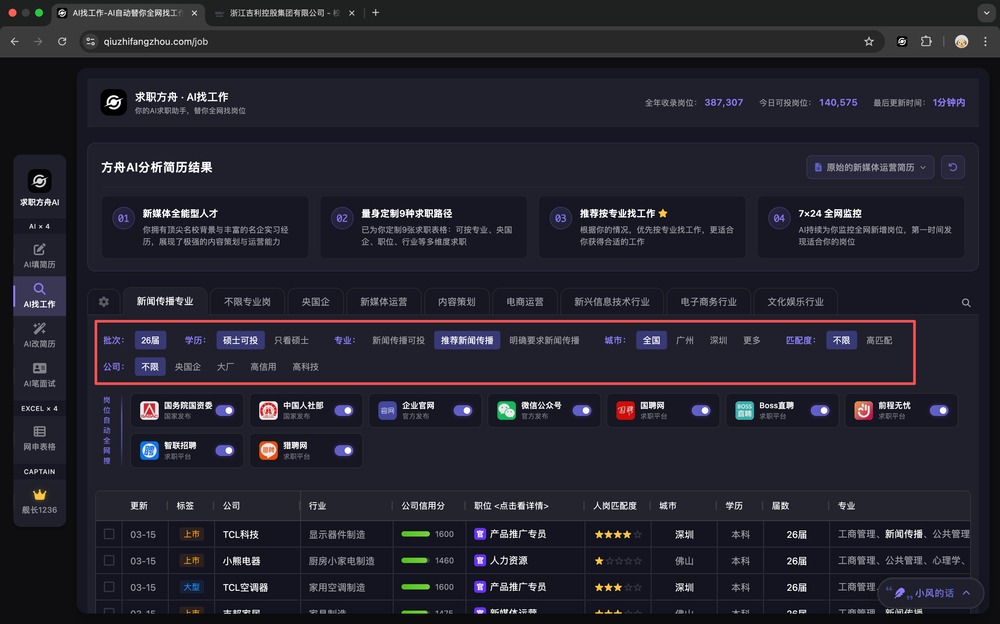Expand the 原始的新媒体运营简历 dropdown
This screenshot has height=624, width=1000.
pos(869,167)
